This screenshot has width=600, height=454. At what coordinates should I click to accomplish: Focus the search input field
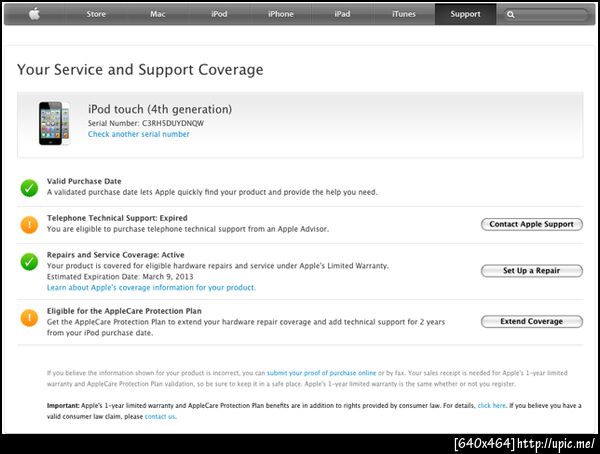[x=546, y=15]
